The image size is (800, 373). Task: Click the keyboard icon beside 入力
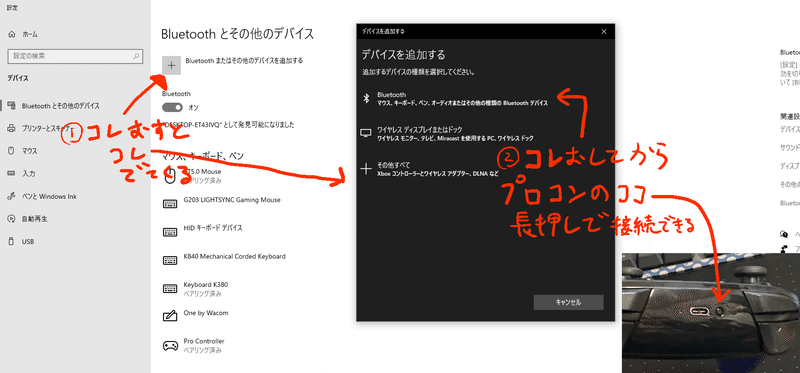coord(12,173)
